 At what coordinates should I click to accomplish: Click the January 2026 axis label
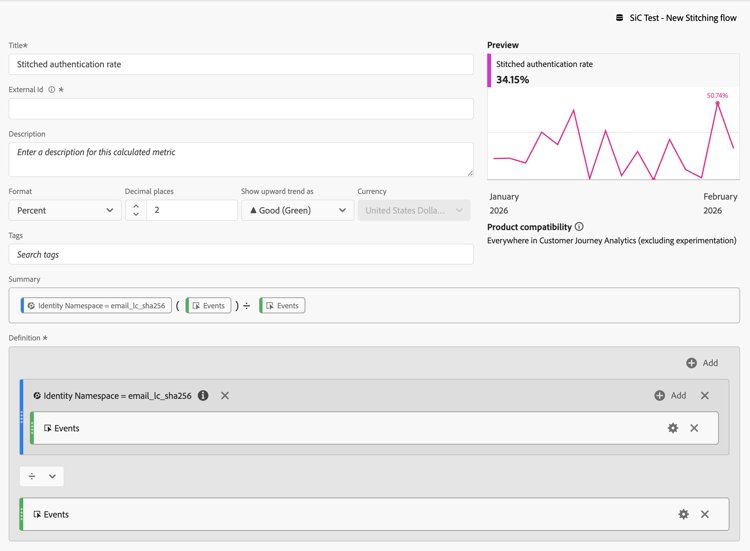(504, 203)
